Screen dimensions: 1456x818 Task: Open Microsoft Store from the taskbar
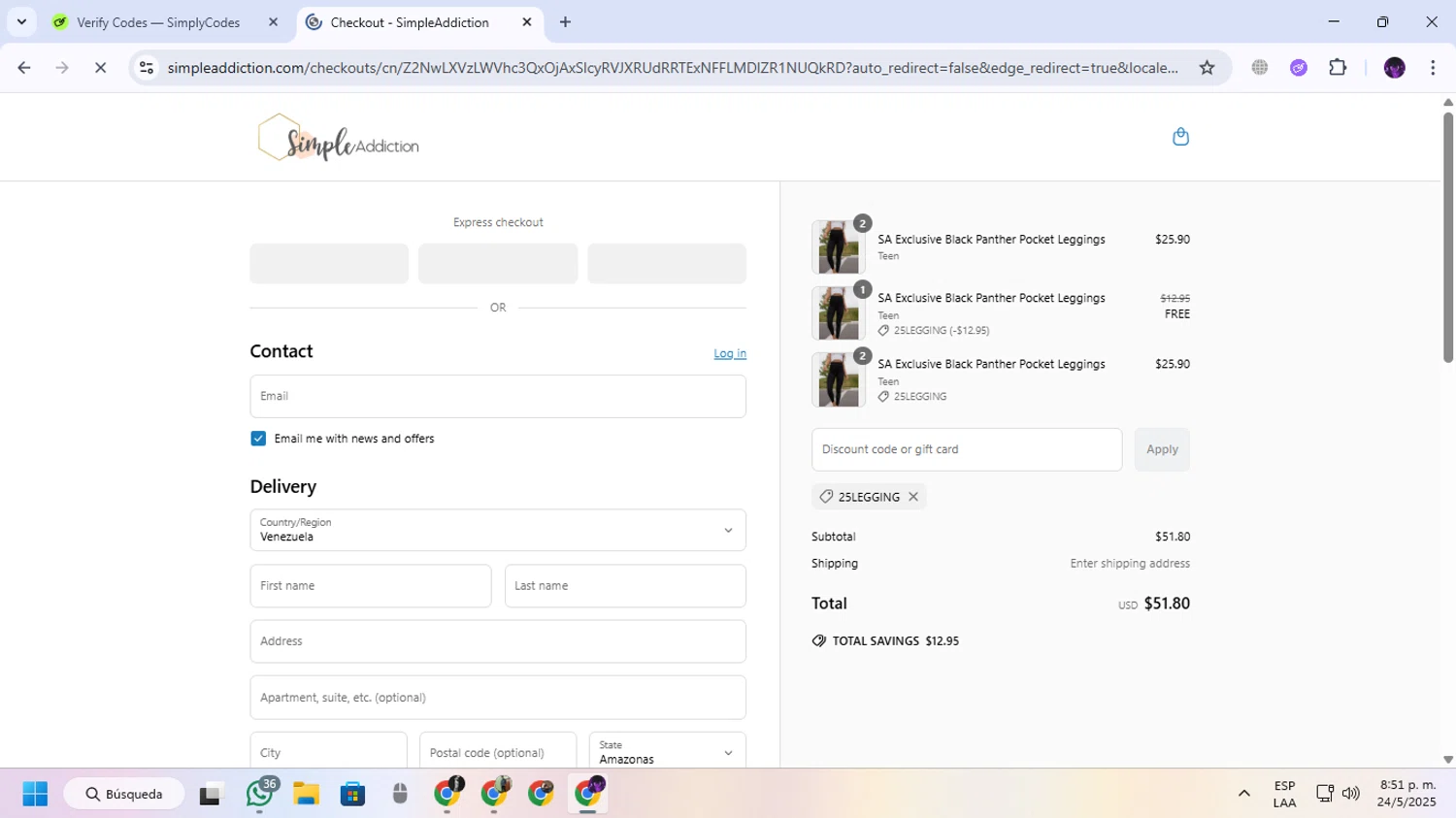coord(352,794)
